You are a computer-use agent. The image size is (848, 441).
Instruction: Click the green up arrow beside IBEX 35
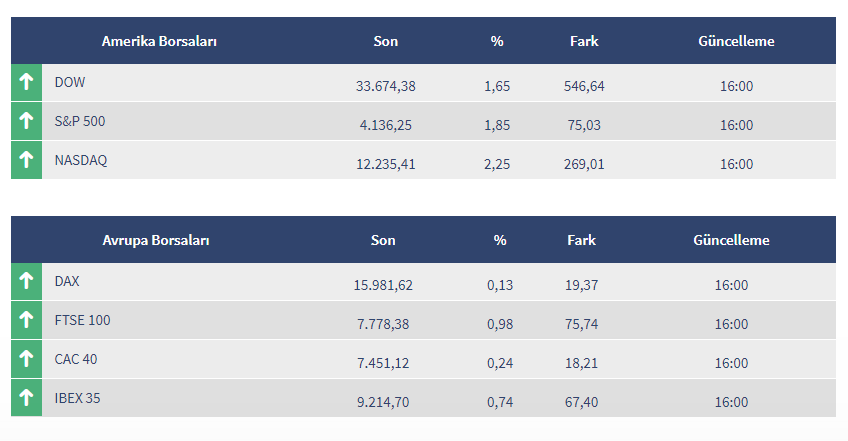click(x=26, y=398)
